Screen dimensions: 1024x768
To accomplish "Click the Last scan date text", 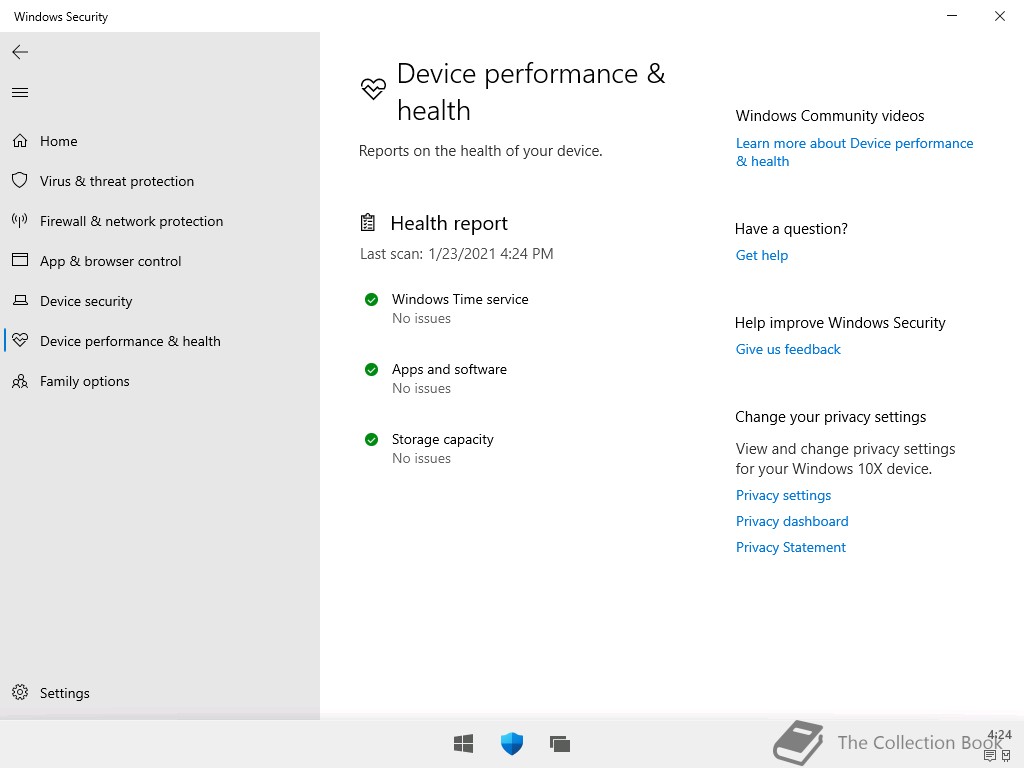I will coord(456,253).
